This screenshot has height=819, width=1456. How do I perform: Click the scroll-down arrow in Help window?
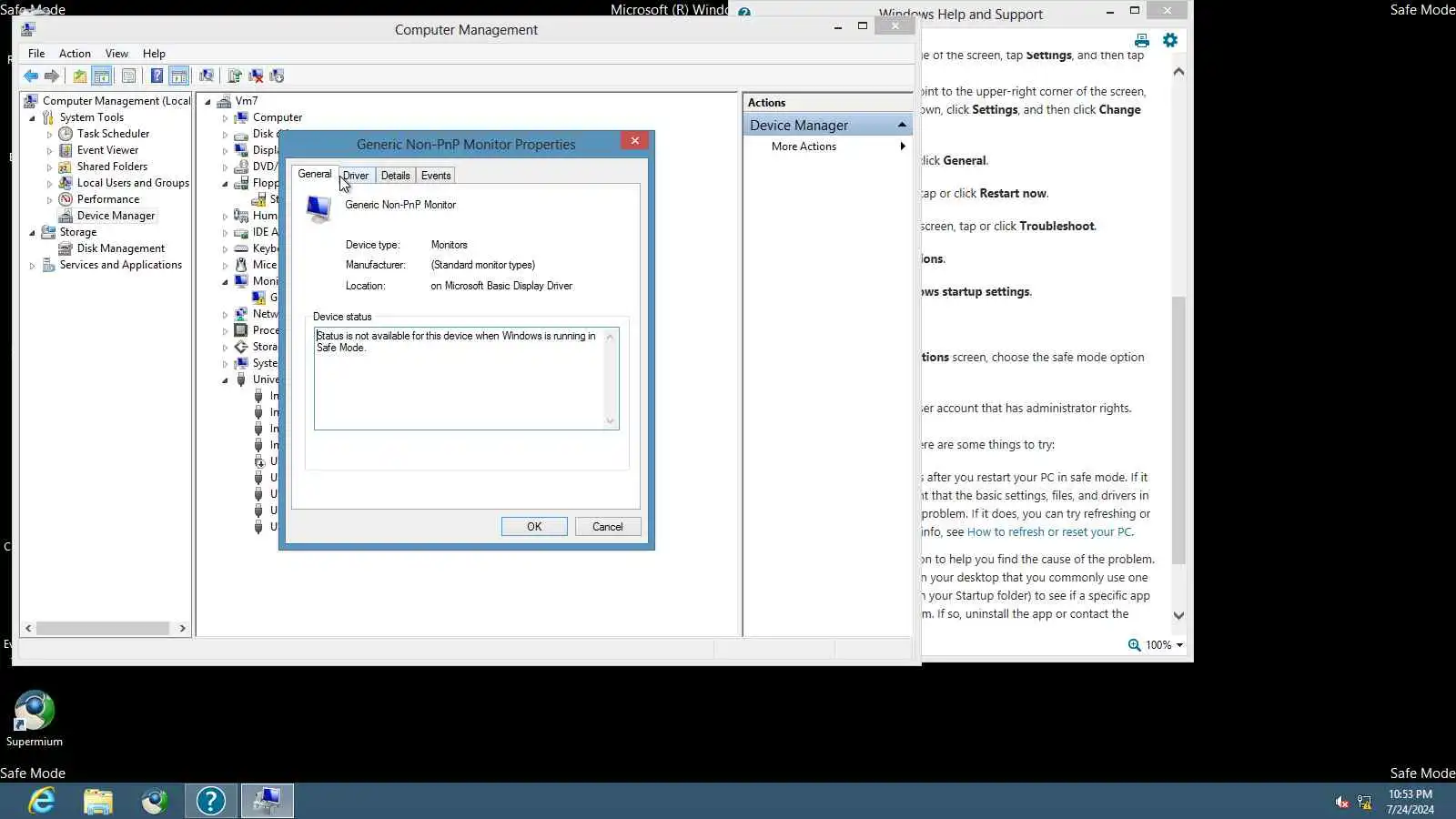point(1178,616)
